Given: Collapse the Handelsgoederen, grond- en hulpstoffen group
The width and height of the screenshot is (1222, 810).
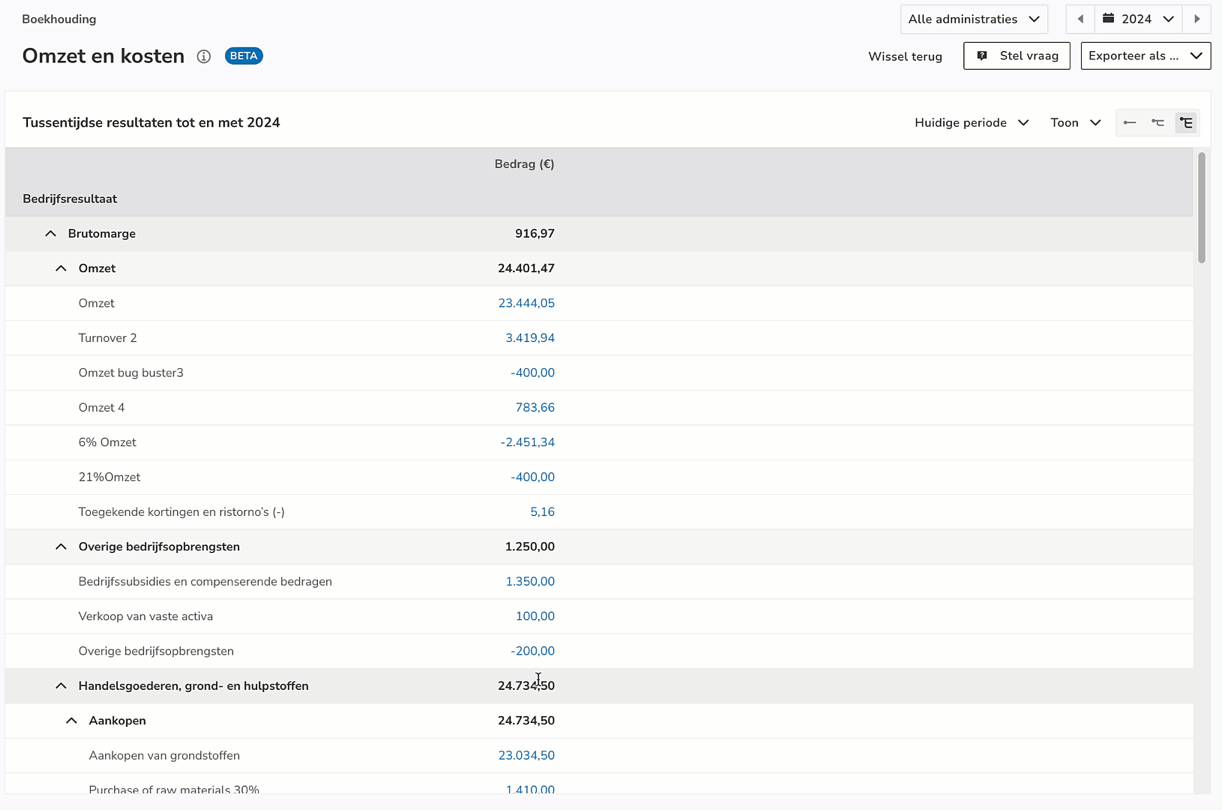Looking at the screenshot, I should [61, 686].
